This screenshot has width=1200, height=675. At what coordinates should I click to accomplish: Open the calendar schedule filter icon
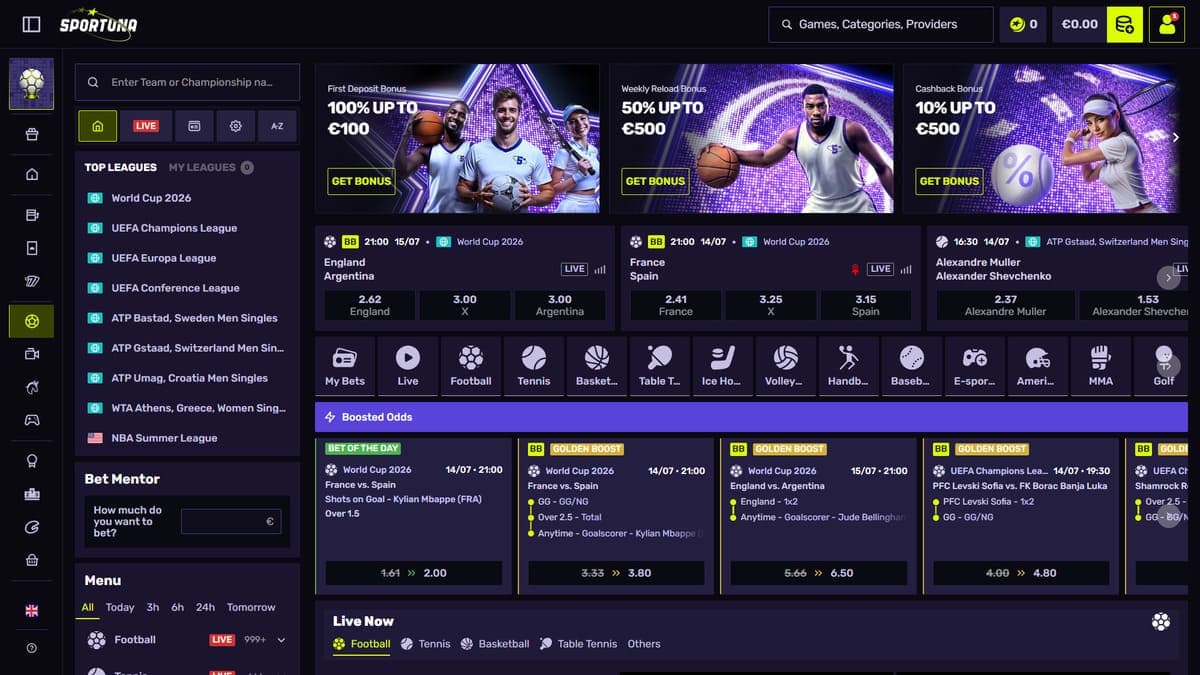(x=194, y=126)
